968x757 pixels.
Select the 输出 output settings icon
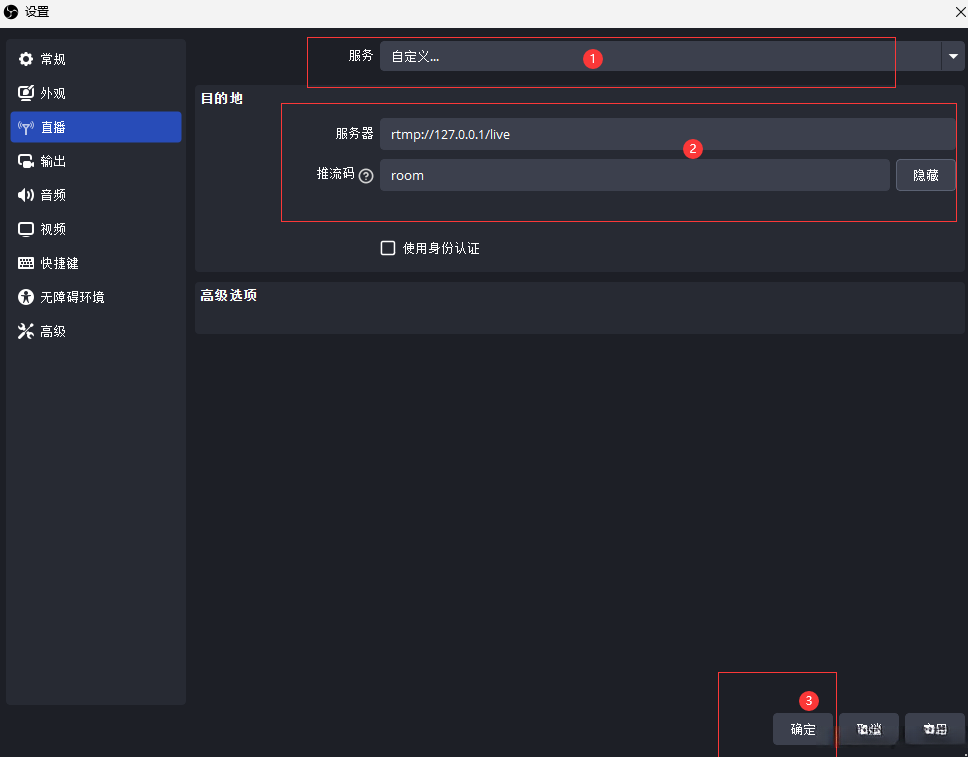point(25,161)
